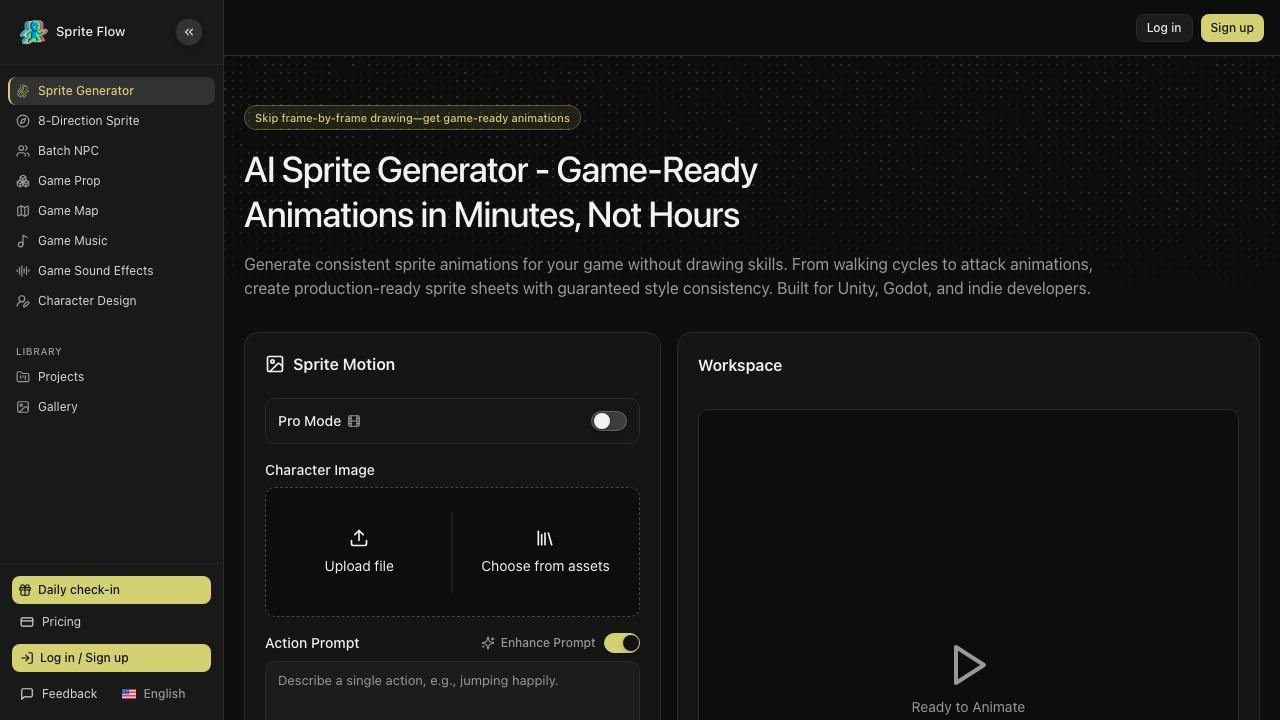Click the 8-Direction Sprite compass icon
Screen dimensions: 1280x720
tap(23, 121)
